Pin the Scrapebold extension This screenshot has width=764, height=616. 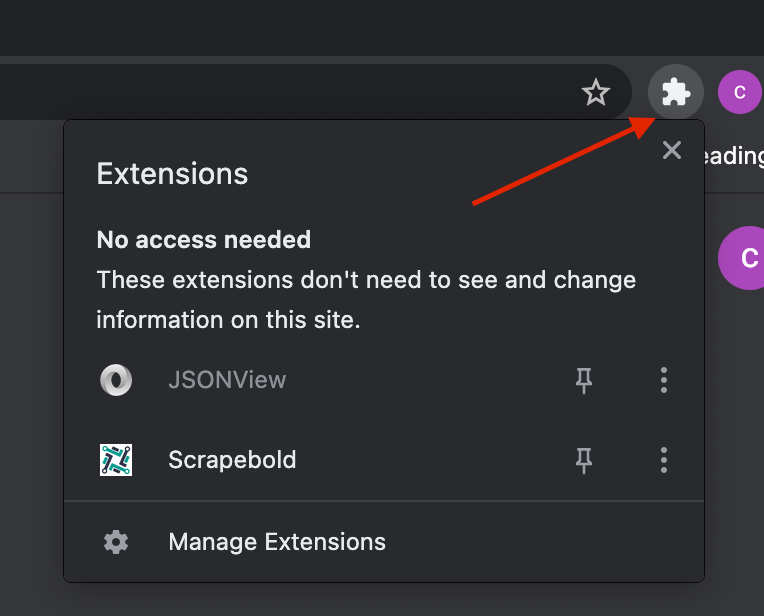[584, 460]
